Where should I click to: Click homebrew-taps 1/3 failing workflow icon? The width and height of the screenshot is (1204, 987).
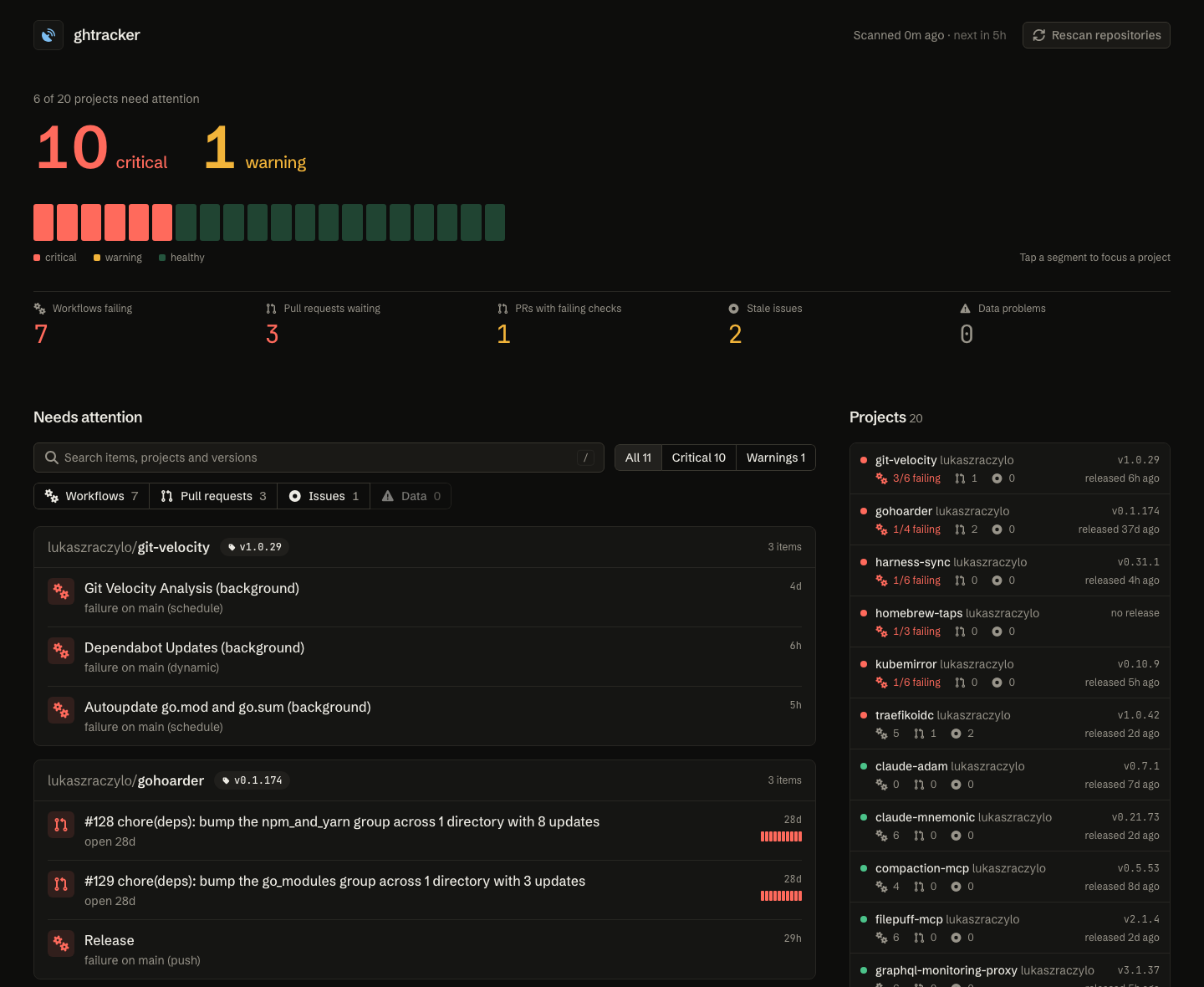tap(881, 632)
